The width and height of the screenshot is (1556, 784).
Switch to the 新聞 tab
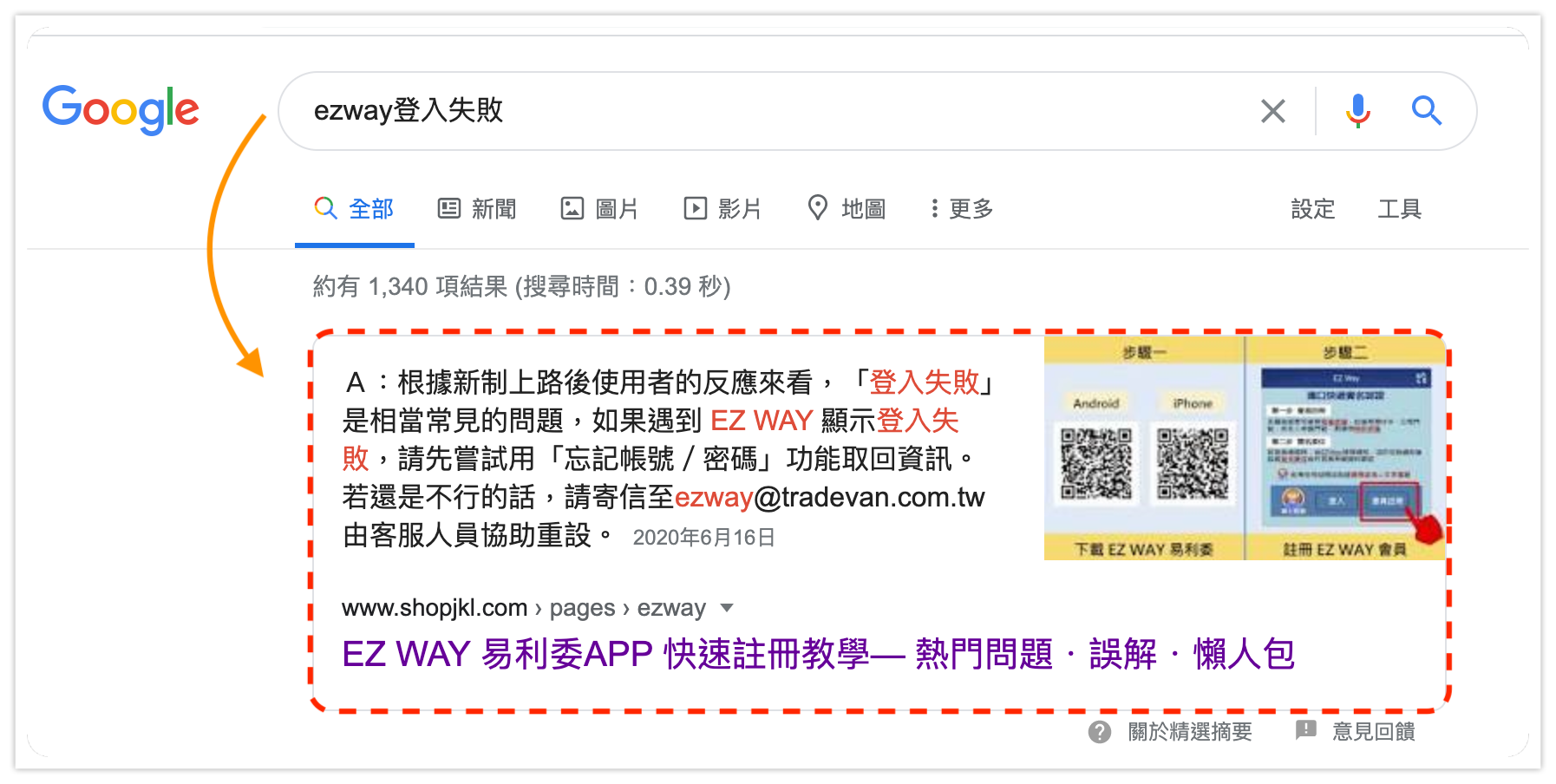pyautogui.click(x=477, y=209)
